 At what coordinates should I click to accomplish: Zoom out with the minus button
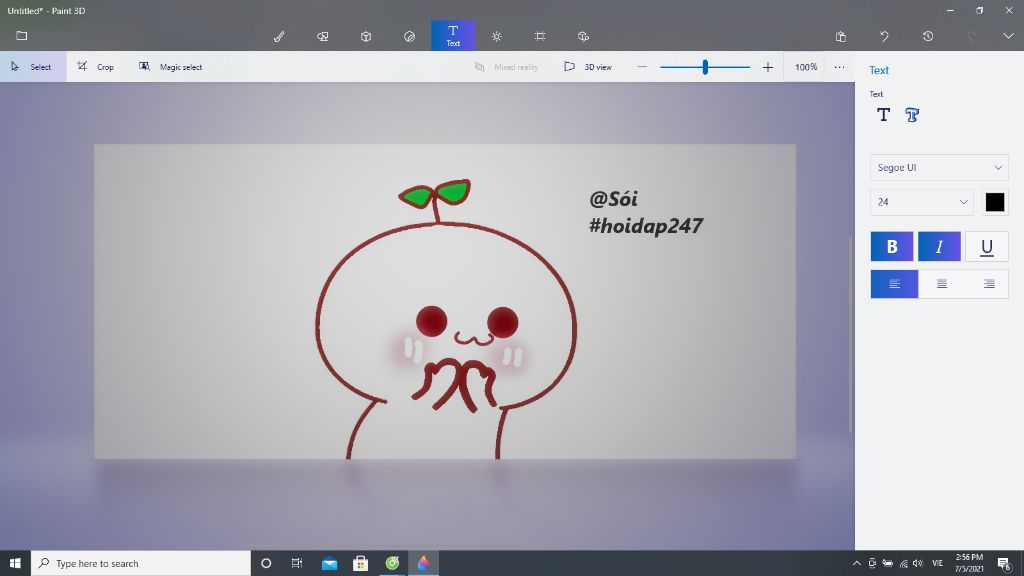642,67
